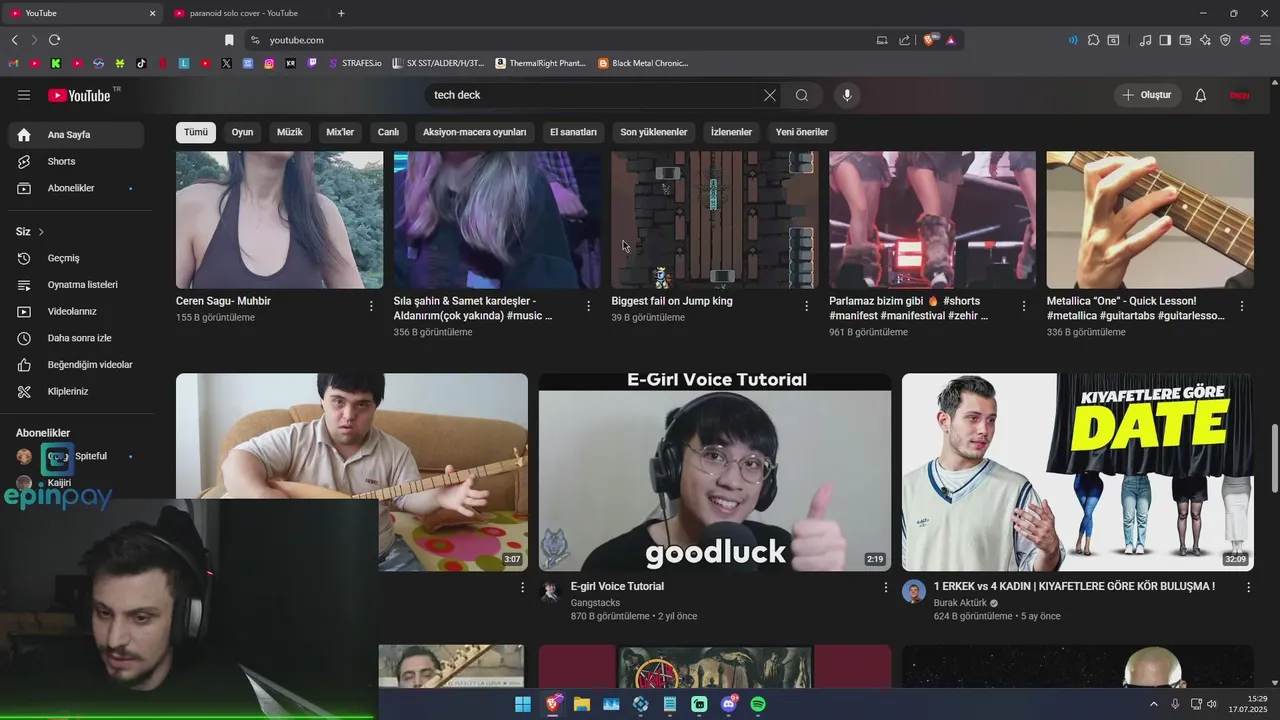This screenshot has height=720, width=1280.
Task: Start voice search with microphone
Action: point(847,95)
